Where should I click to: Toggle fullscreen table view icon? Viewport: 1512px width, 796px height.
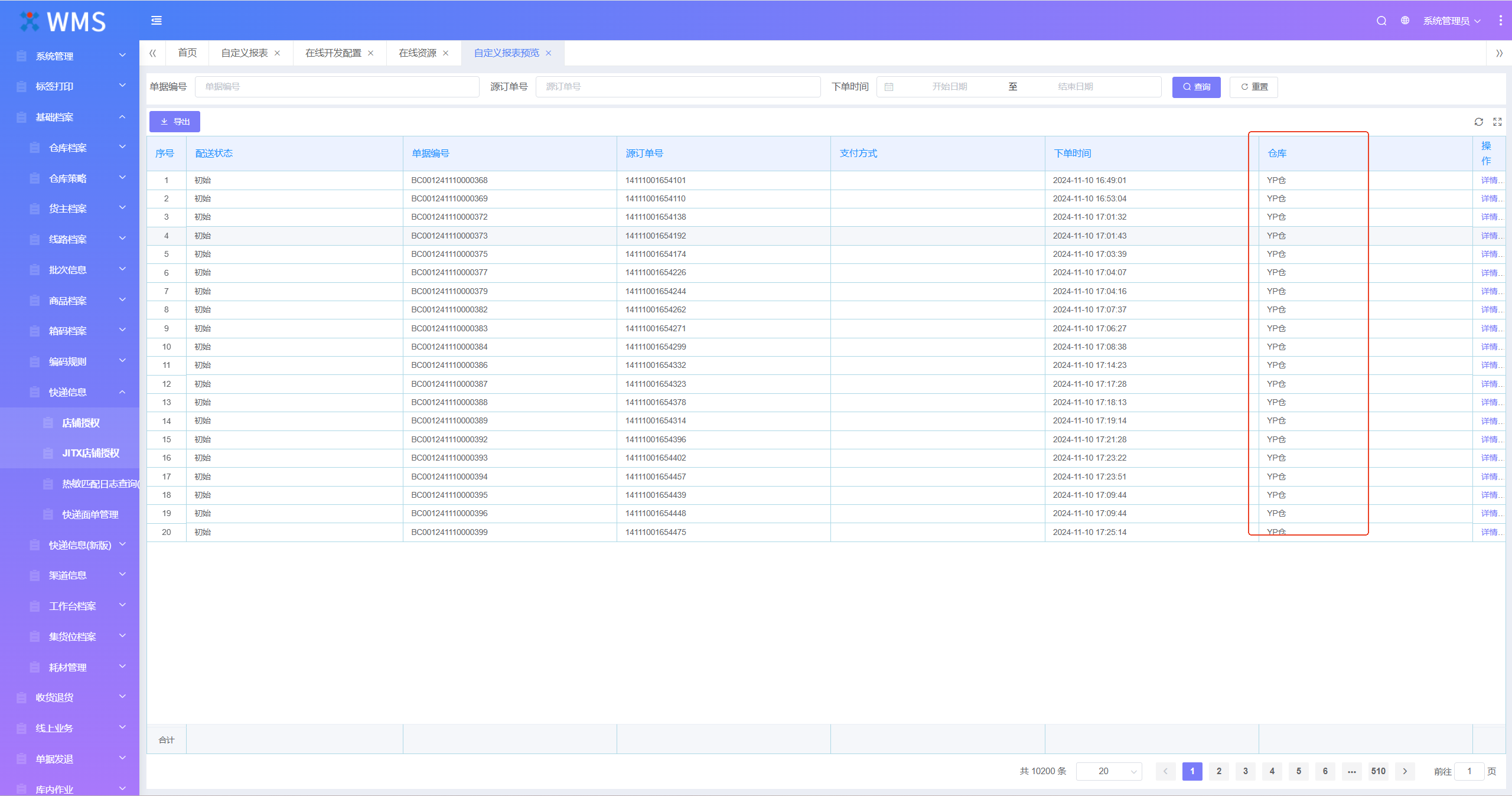[x=1497, y=122]
